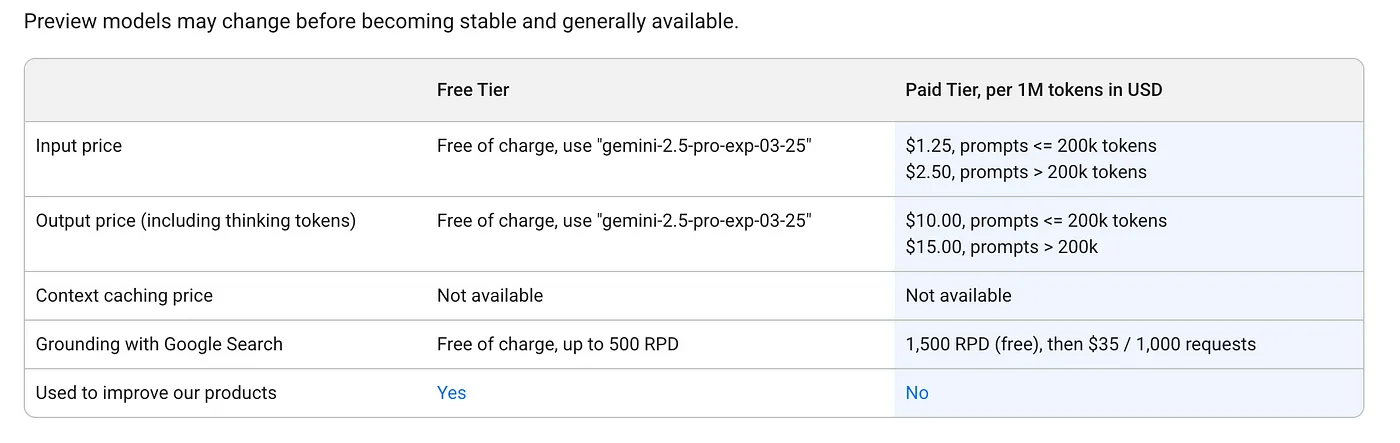
Task: Click "$15.00, prompts > 200k" text
Action: pos(1002,247)
